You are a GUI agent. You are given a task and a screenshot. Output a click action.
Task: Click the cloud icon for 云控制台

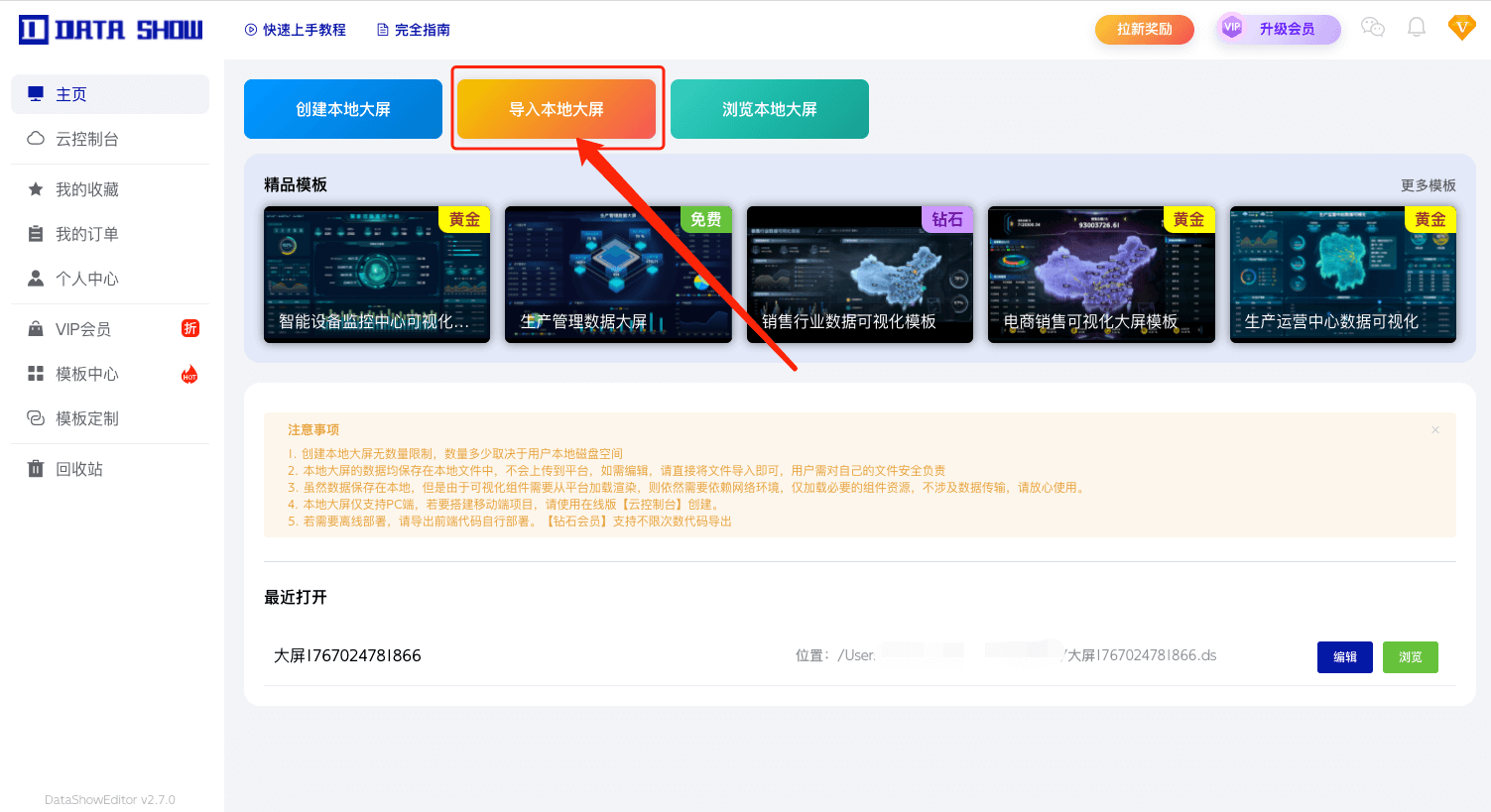[36, 139]
